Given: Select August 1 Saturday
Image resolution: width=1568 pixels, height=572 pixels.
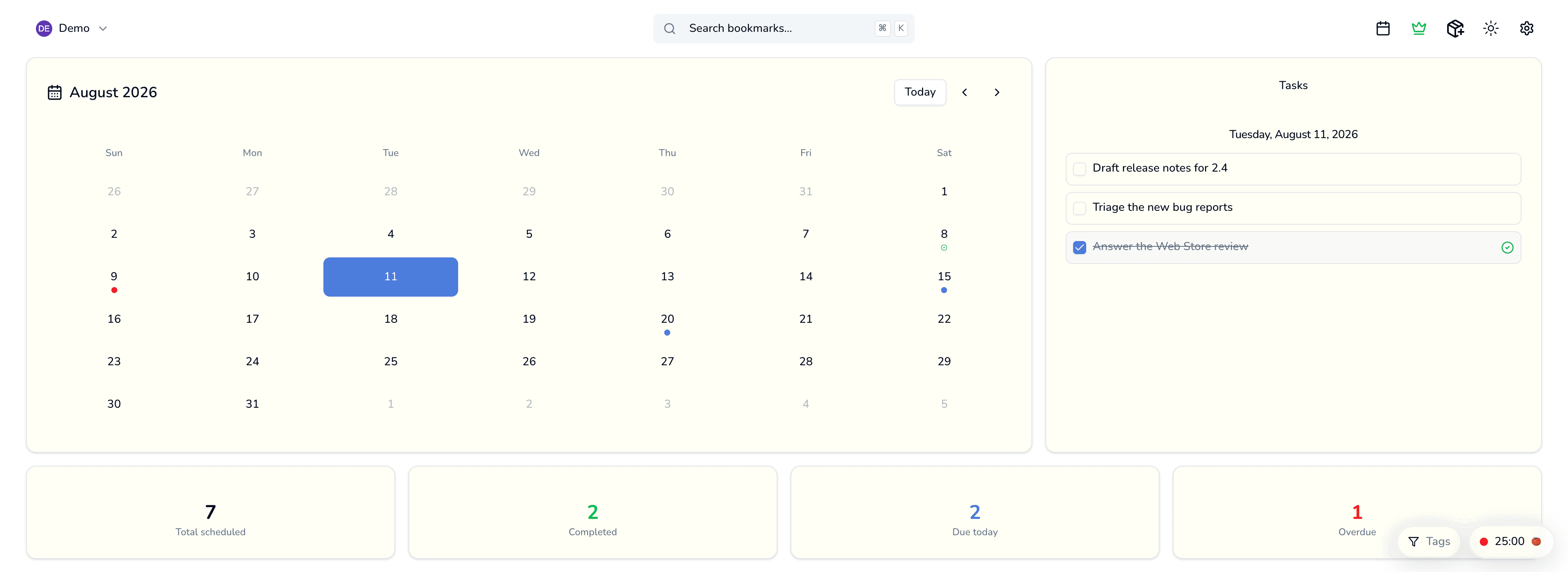Looking at the screenshot, I should pyautogui.click(x=944, y=192).
